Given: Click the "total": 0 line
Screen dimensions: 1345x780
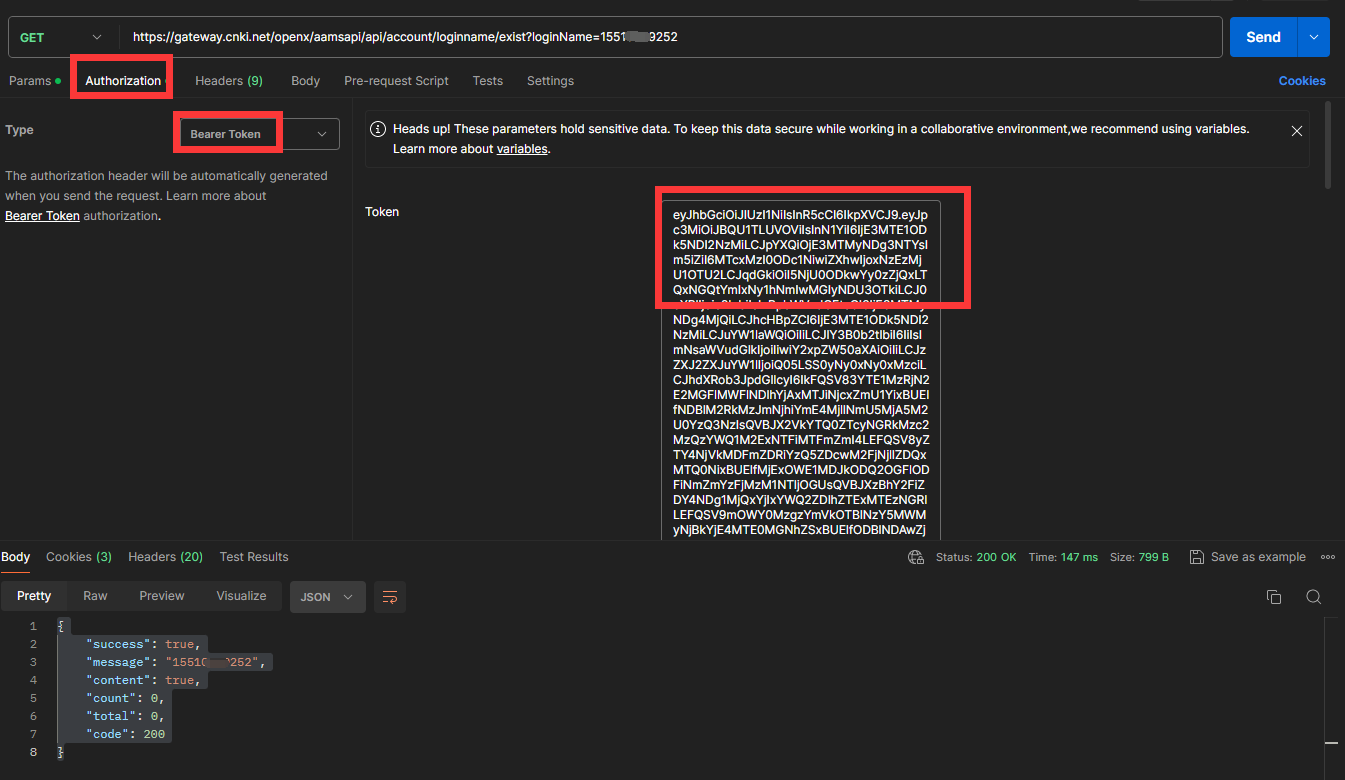Looking at the screenshot, I should [125, 716].
